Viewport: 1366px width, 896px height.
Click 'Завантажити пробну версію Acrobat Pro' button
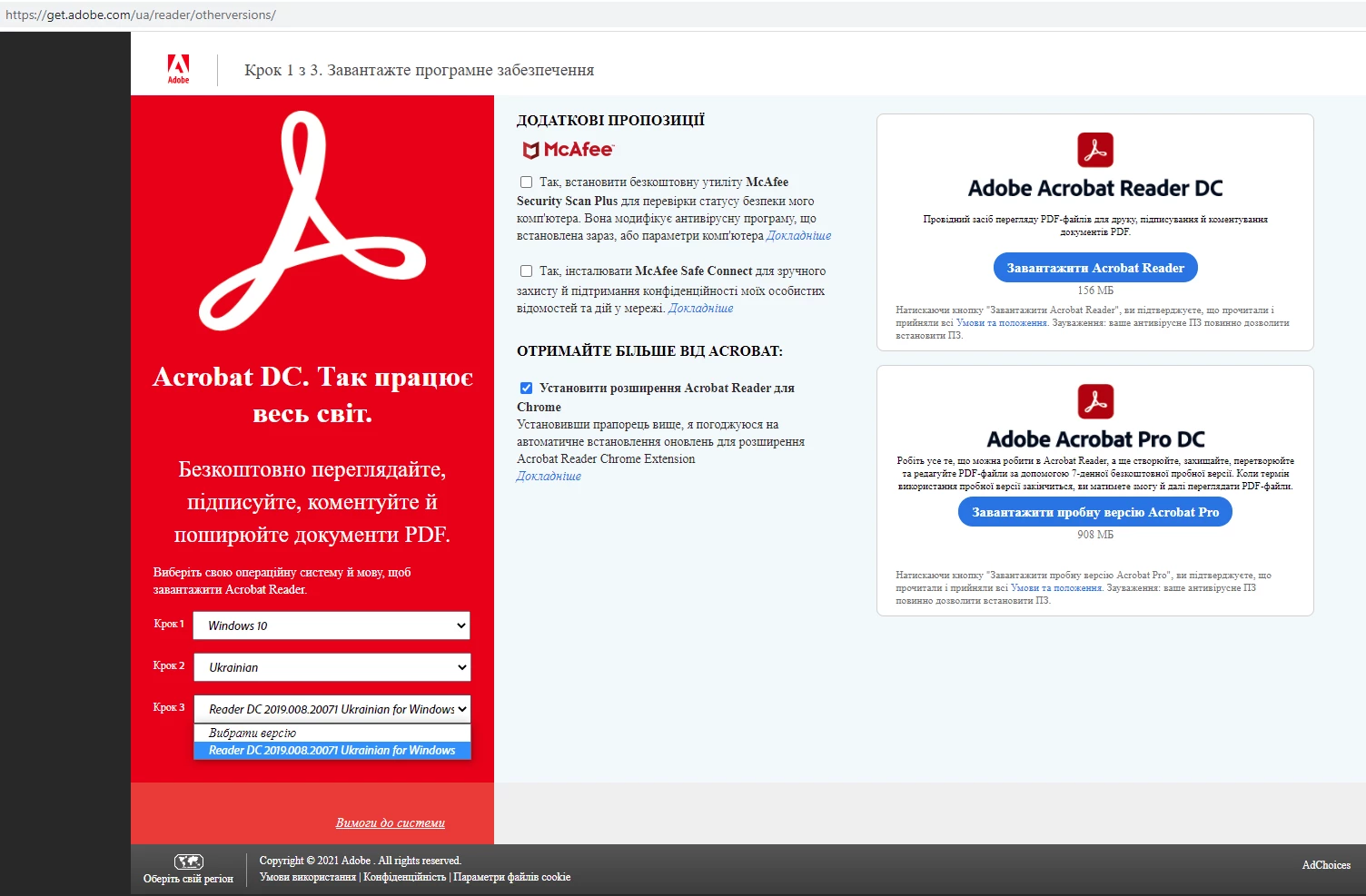1095,512
